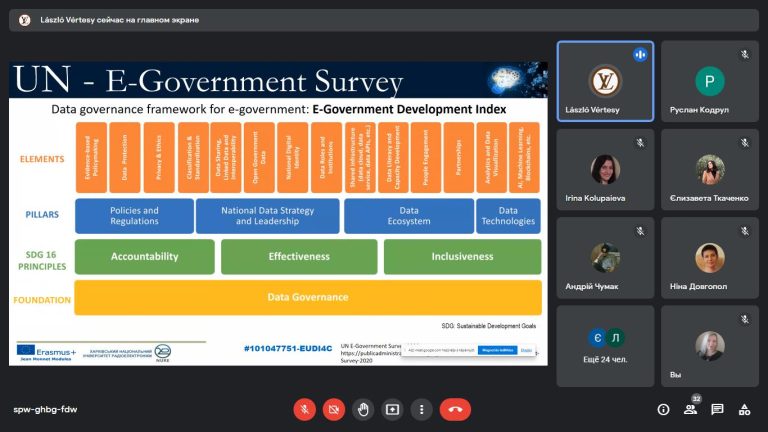This screenshot has height=432, width=768.
Task: Click the 'FOUNDATION' row label
Action: [x=42, y=300]
